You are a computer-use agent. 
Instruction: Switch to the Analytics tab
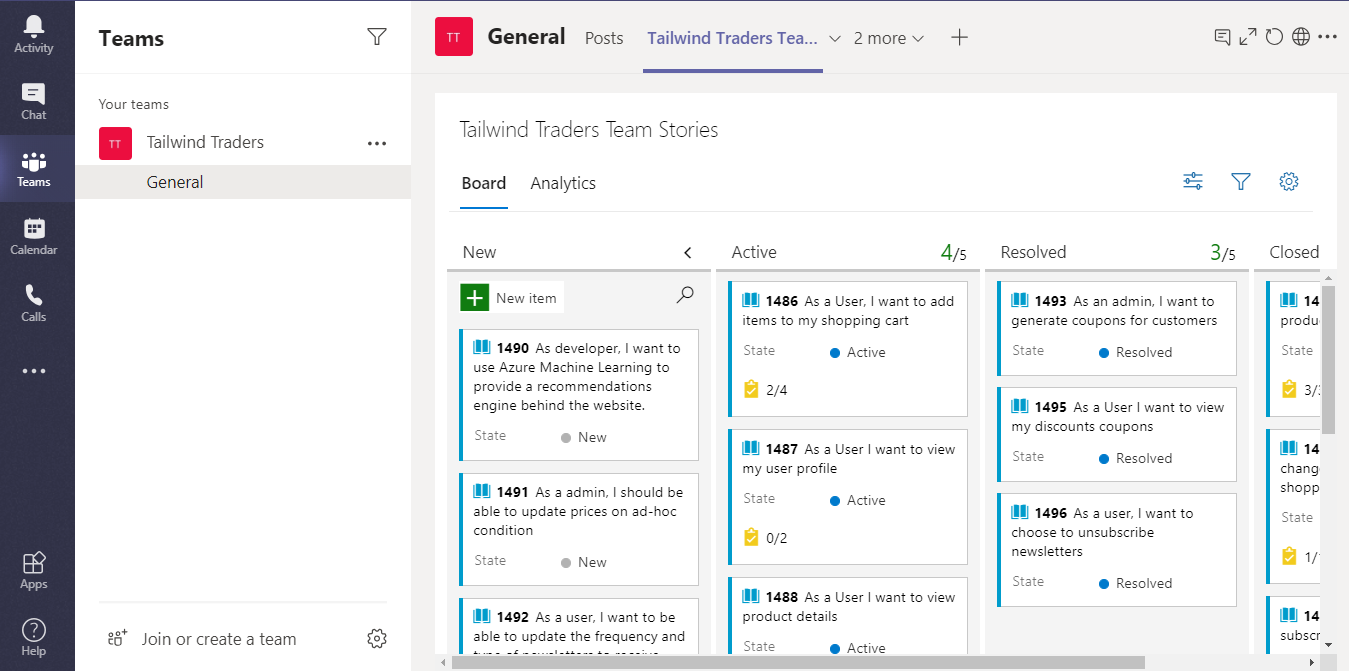tap(563, 183)
